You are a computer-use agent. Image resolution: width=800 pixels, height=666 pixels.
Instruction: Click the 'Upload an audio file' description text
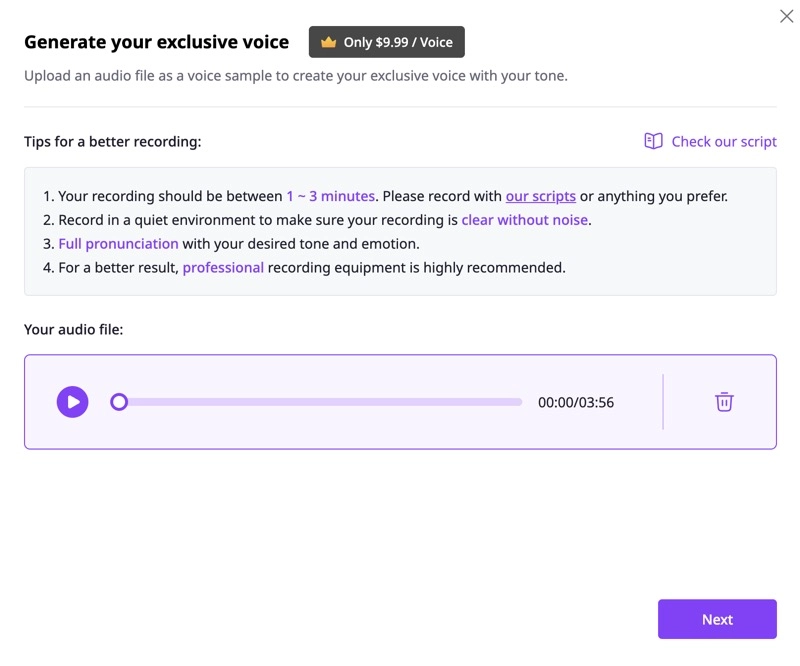pyautogui.click(x=295, y=75)
